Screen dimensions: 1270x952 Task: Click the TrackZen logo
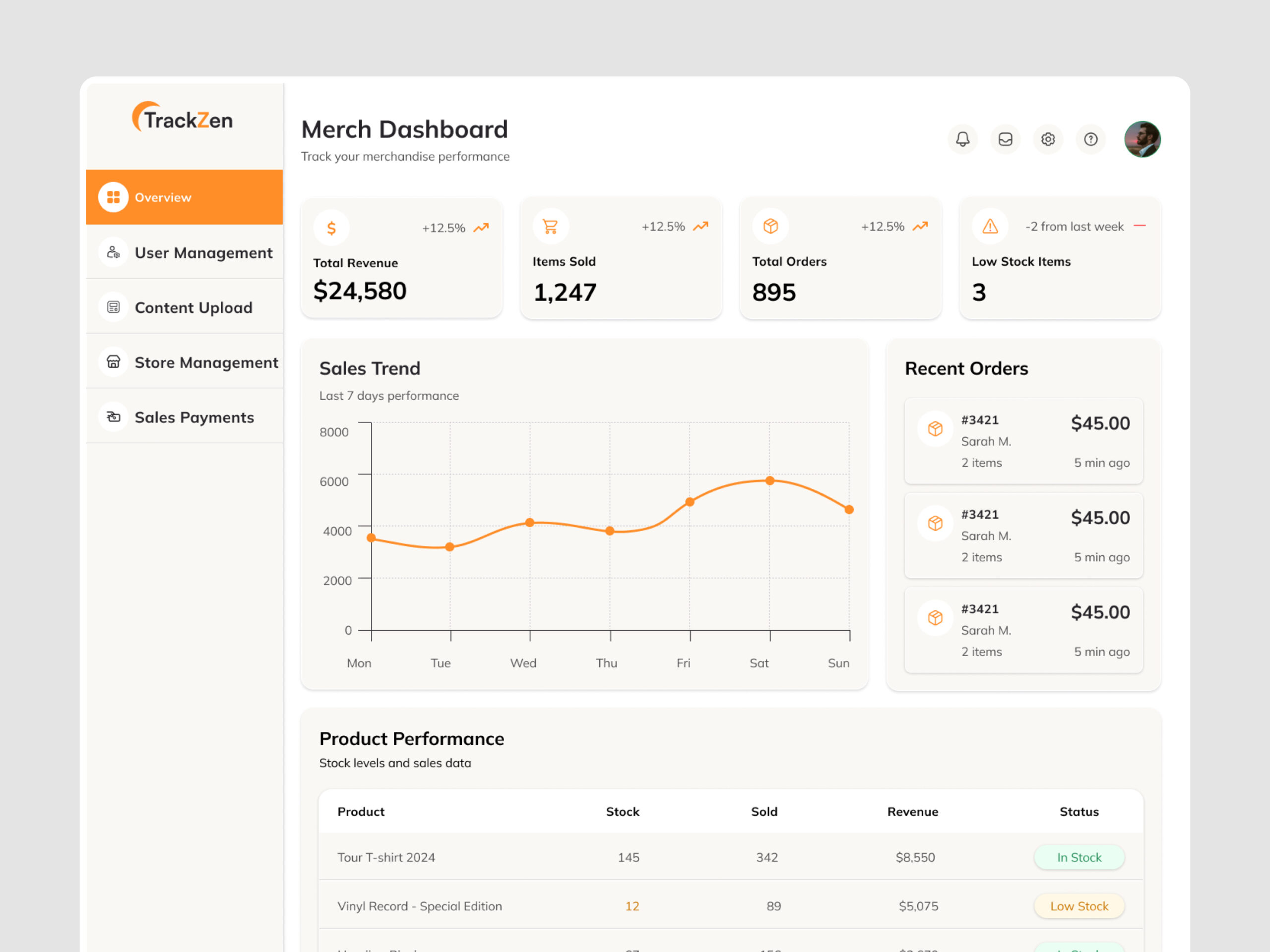pos(183,118)
